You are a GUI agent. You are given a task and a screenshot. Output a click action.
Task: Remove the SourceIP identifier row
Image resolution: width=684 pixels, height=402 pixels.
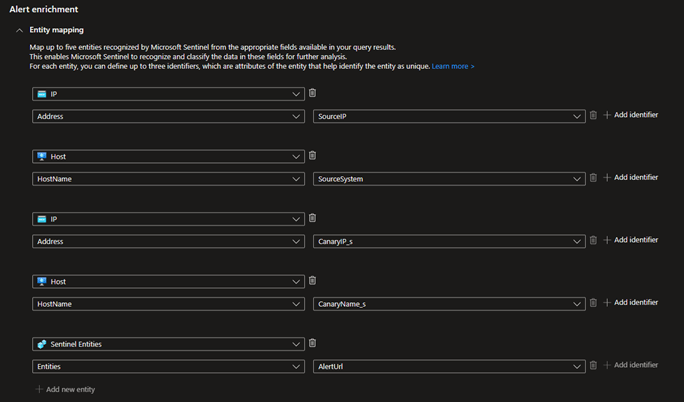[593, 115]
